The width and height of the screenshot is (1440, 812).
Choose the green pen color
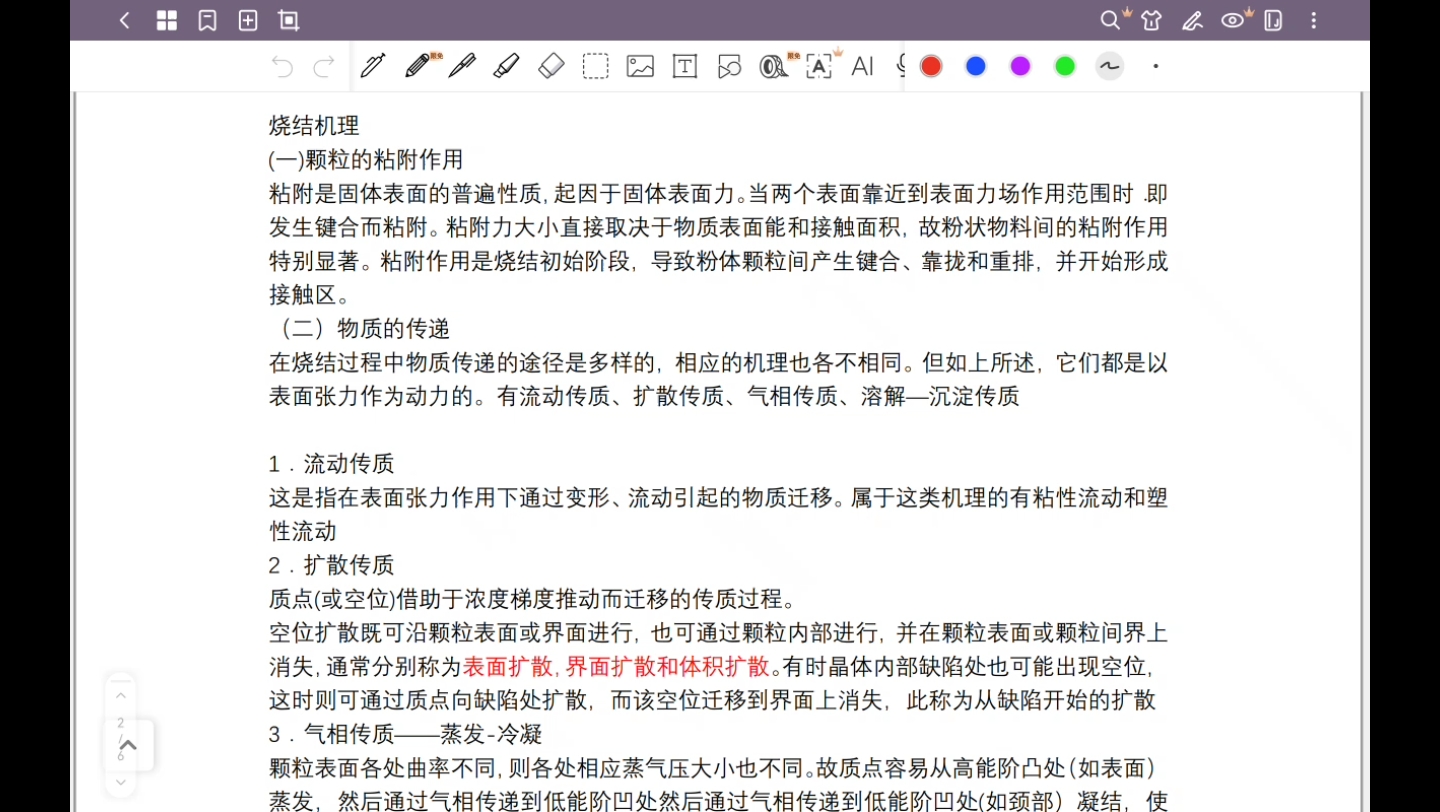tap(1065, 66)
